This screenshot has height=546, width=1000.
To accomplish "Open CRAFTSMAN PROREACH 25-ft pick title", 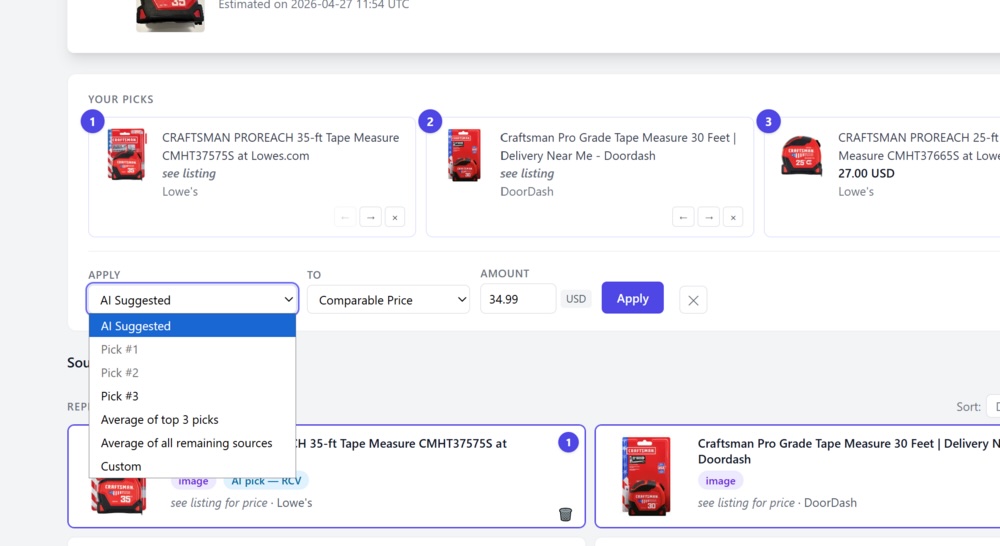I will tap(918, 146).
